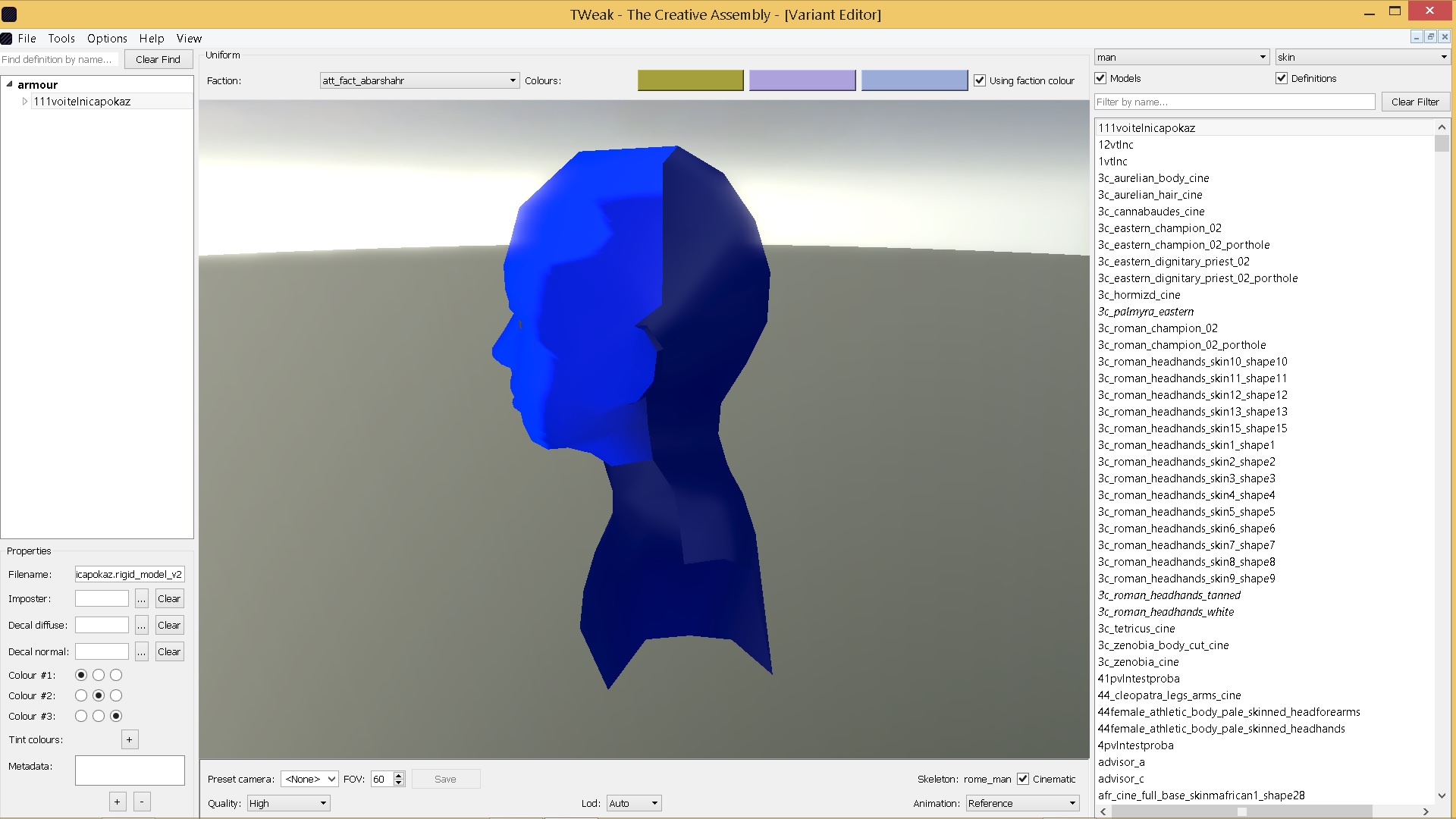1456x819 pixels.
Task: Click the metadata plus button
Action: [117, 802]
